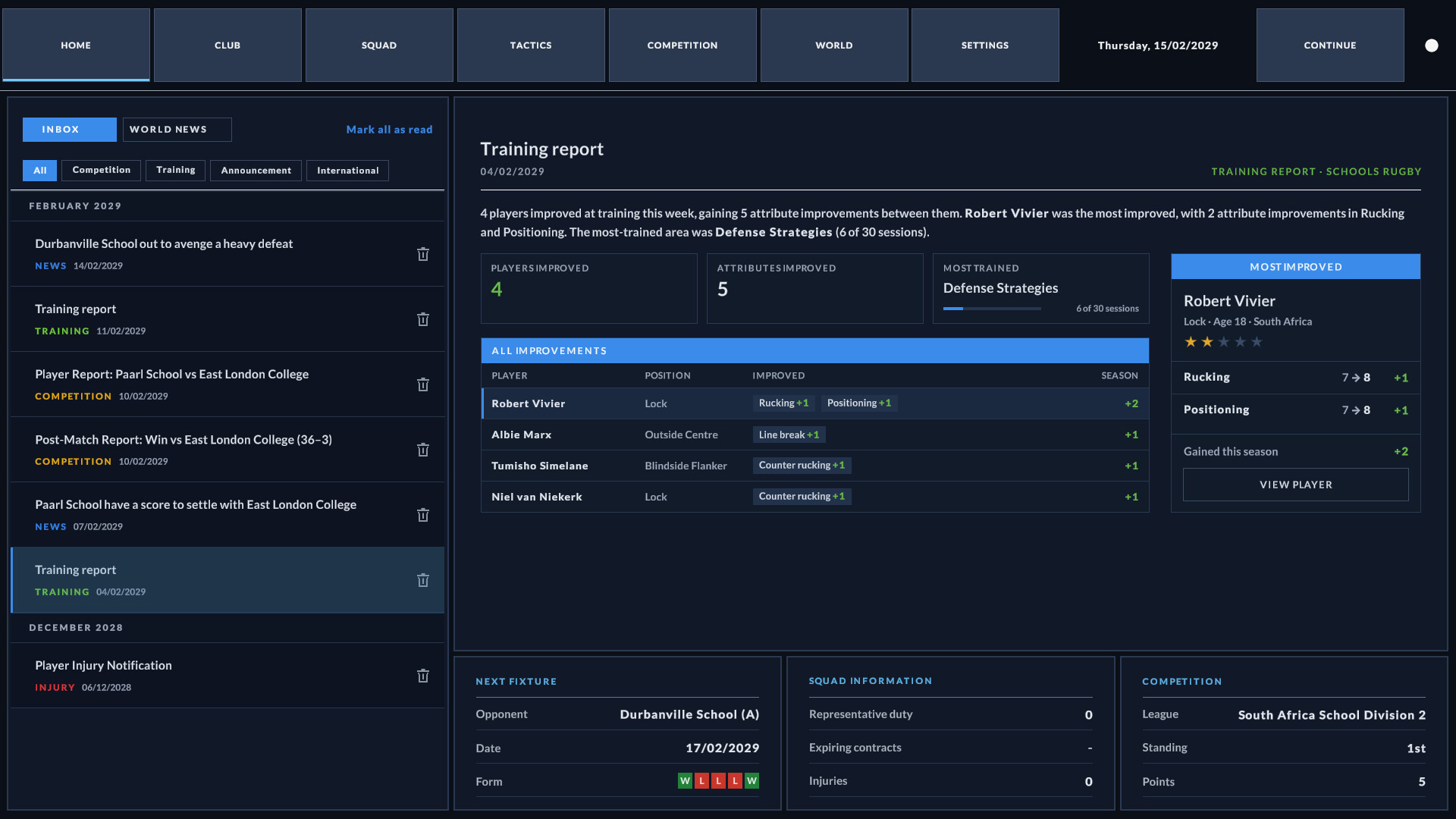This screenshot has height=819, width=1456.
Task: Click the Durbanville School (A) opponent name
Action: [689, 714]
